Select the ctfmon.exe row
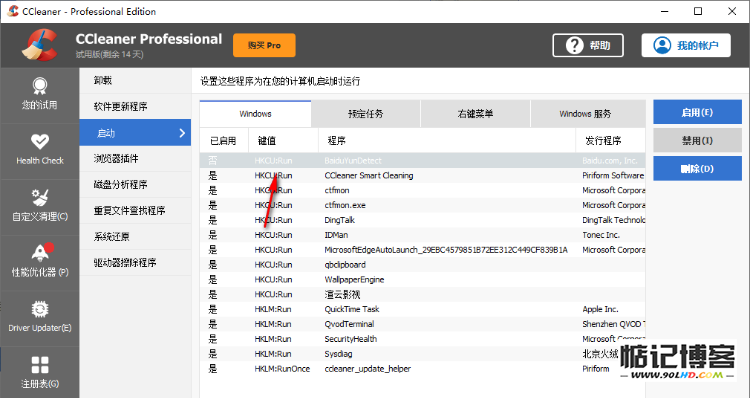Screen dimensions: 750x398 pos(422,205)
